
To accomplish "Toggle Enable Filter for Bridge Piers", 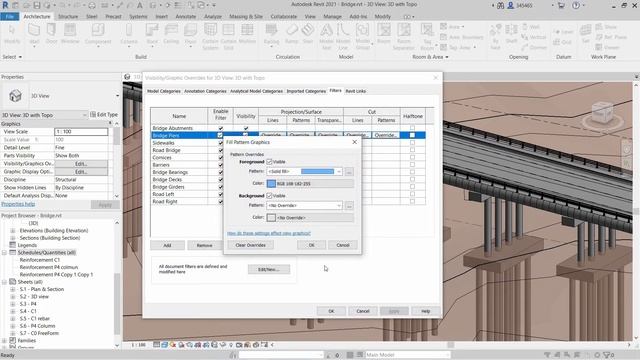I will pyautogui.click(x=220, y=135).
